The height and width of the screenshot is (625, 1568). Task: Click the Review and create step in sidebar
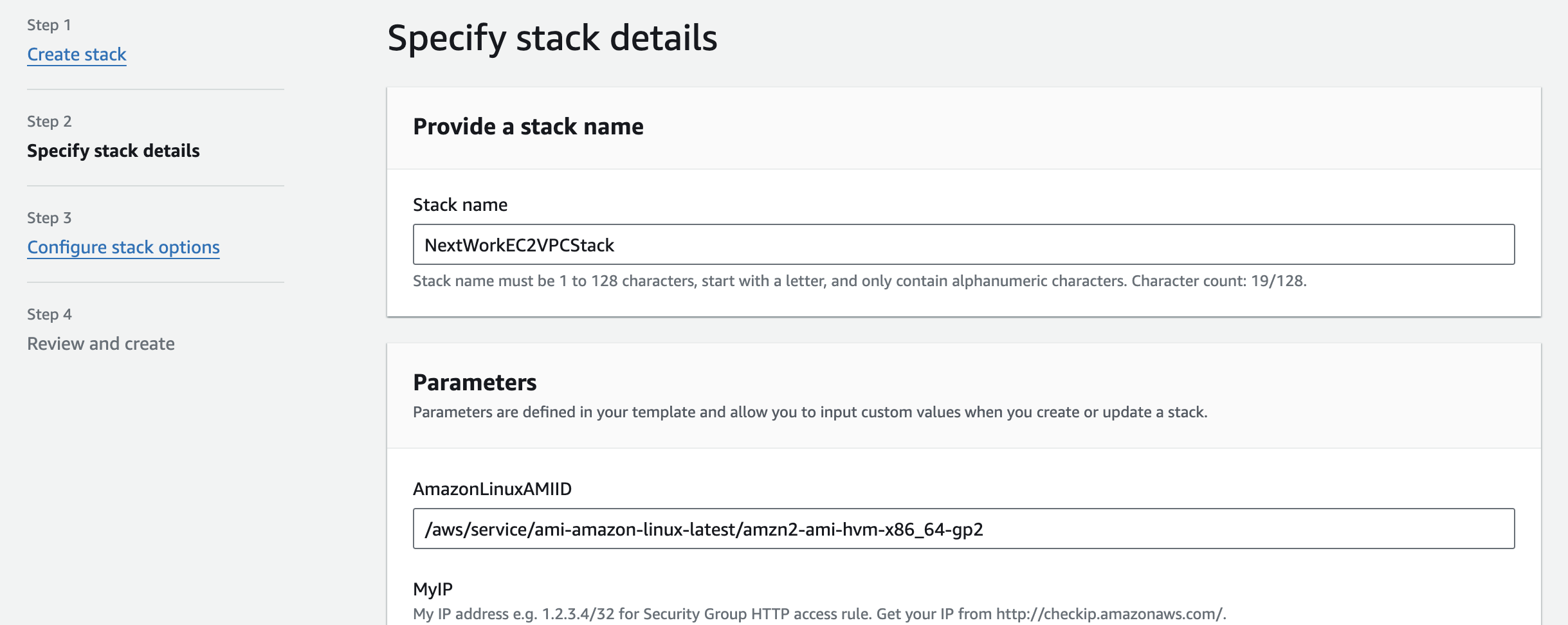click(100, 344)
